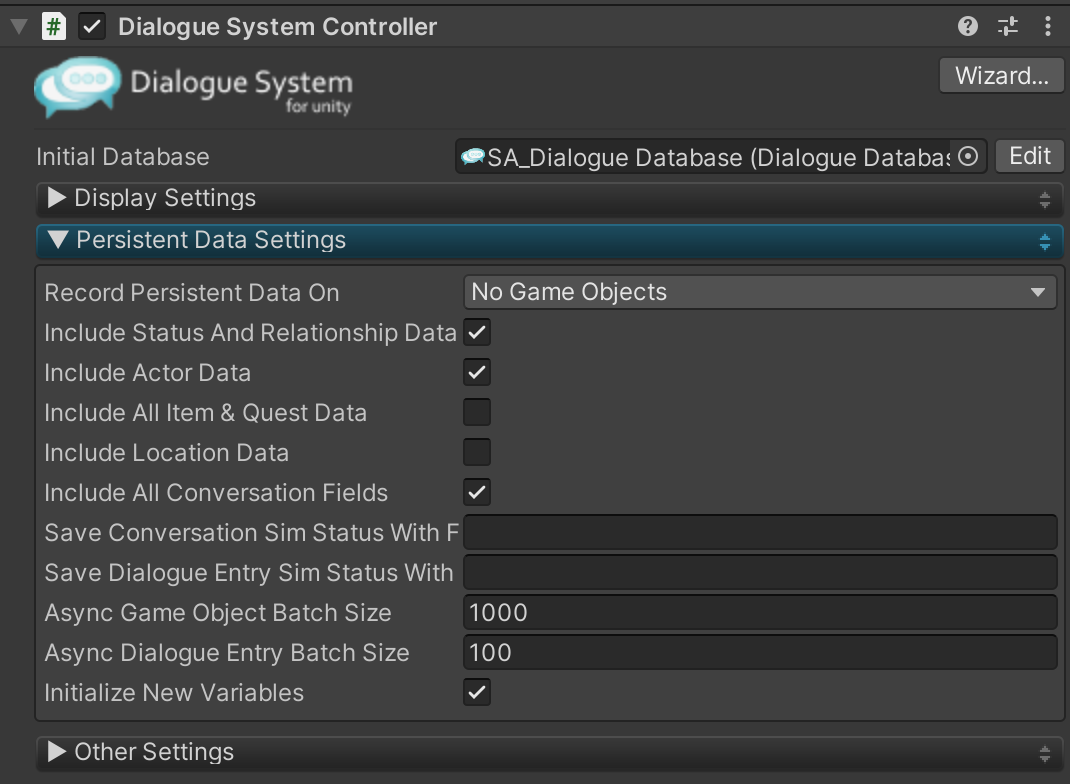Click the database icon in Initial Database field
The image size is (1070, 784).
tap(472, 157)
